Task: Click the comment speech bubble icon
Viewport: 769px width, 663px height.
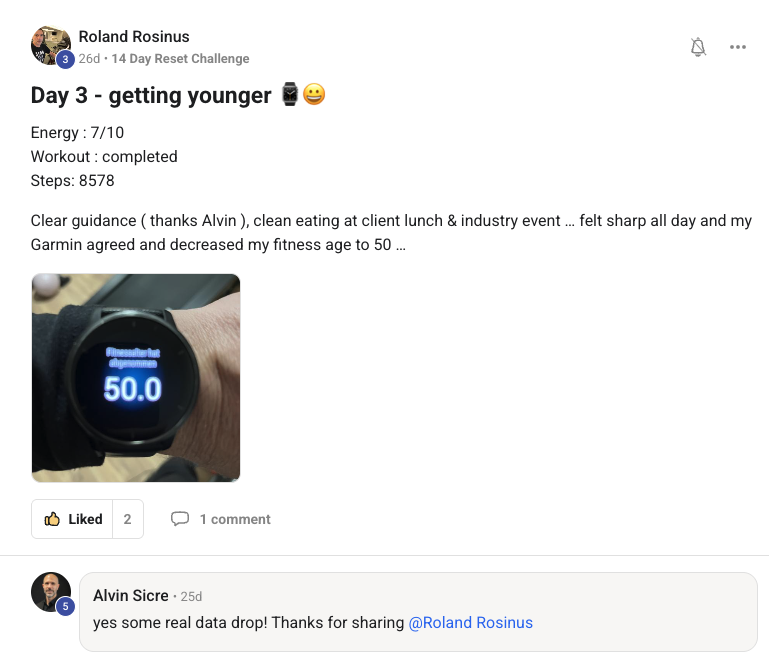Action: click(x=179, y=519)
